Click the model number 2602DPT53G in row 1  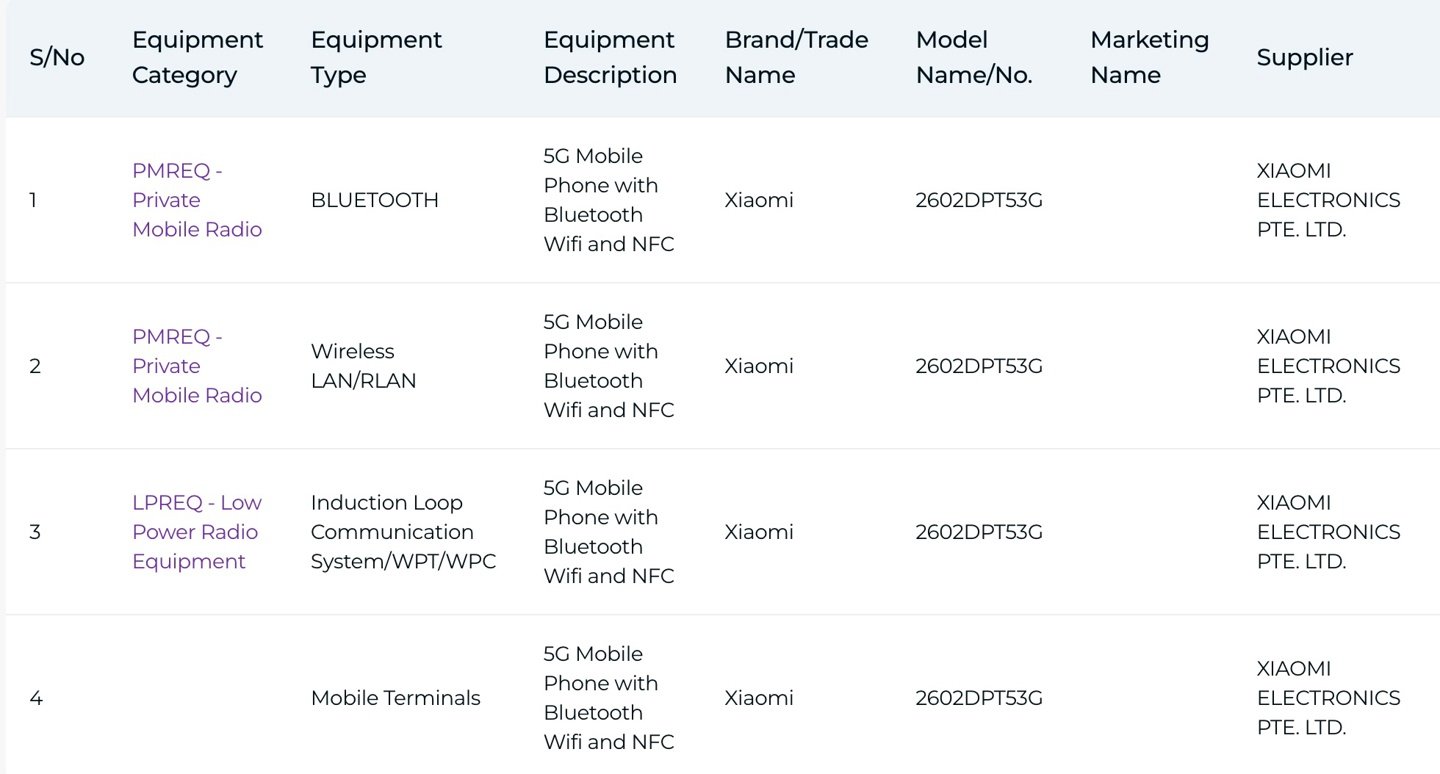[978, 199]
